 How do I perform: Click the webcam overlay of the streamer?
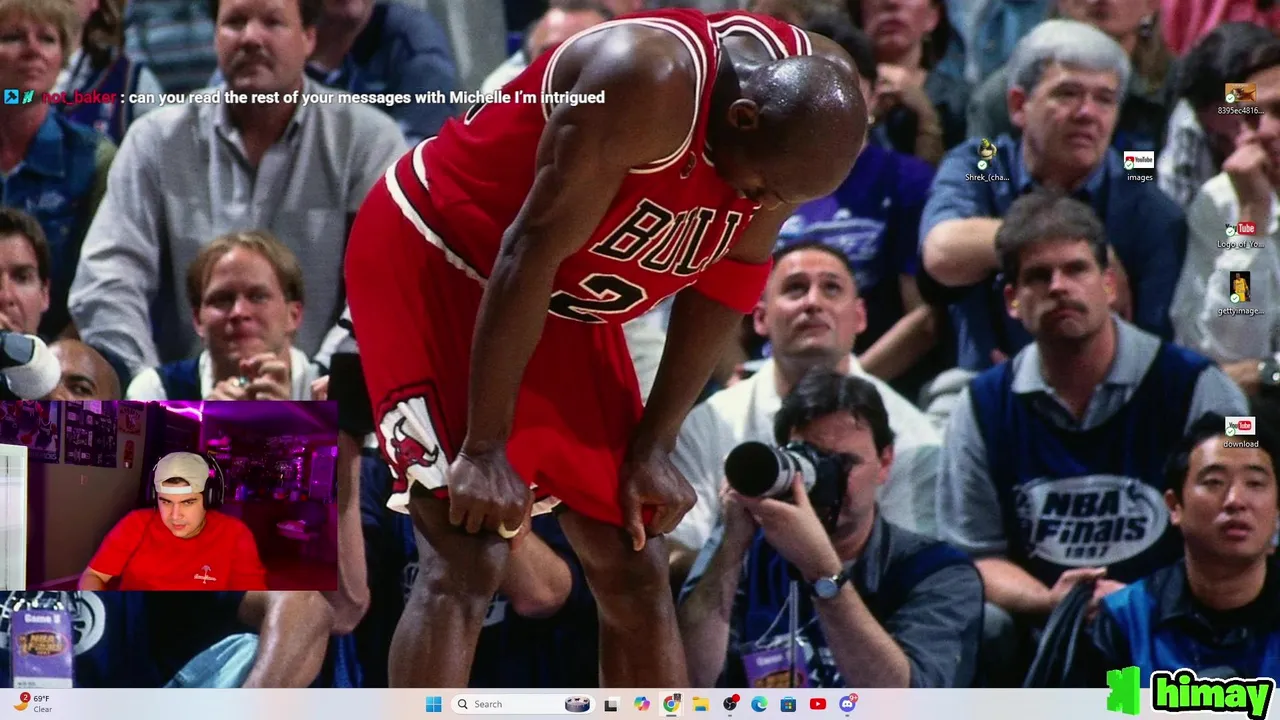point(169,496)
